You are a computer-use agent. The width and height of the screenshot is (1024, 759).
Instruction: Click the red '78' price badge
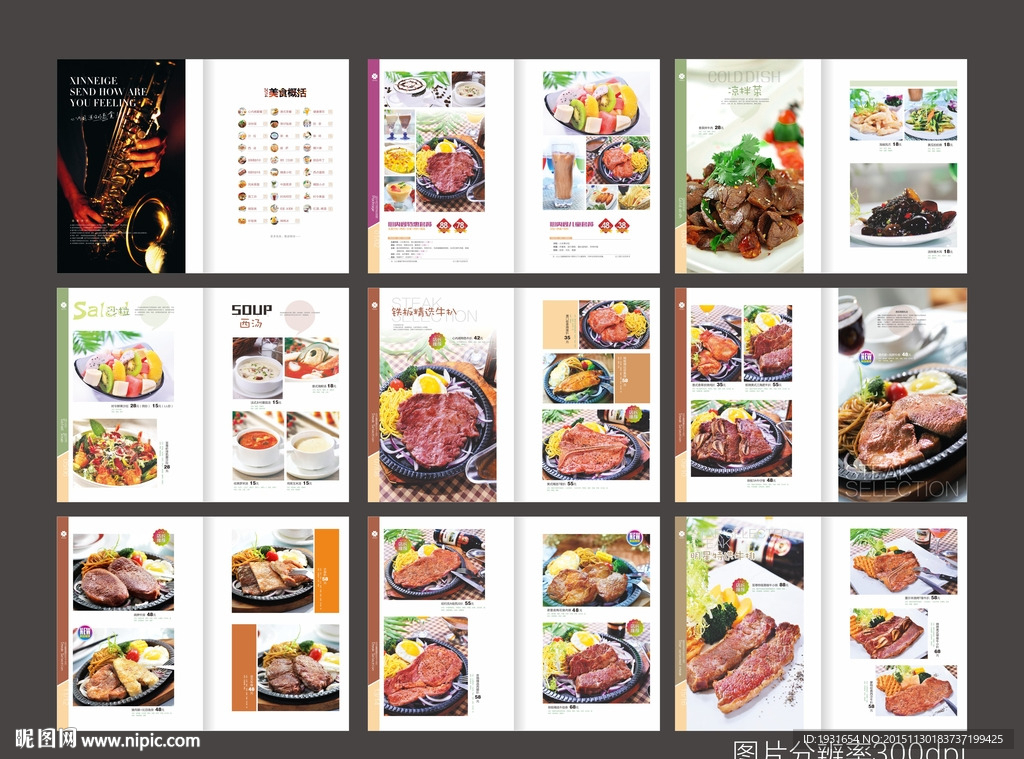(460, 226)
